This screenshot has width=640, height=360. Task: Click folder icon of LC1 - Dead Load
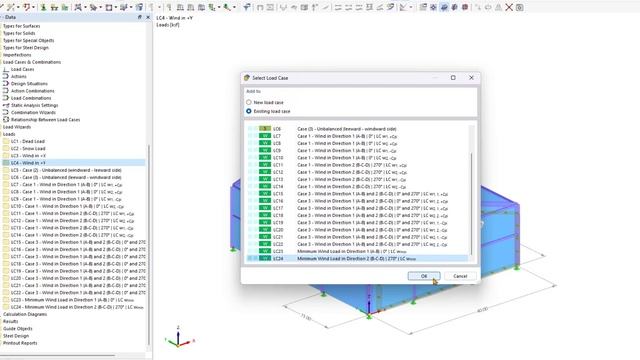[x=6, y=141]
